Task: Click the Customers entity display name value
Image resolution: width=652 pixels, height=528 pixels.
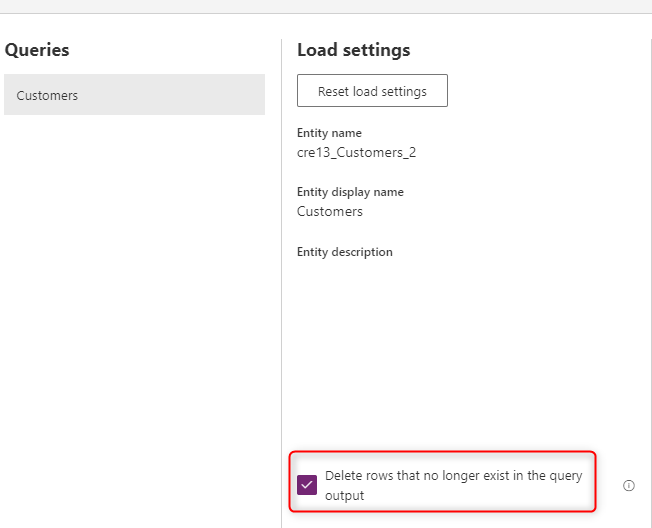Action: pyautogui.click(x=330, y=211)
